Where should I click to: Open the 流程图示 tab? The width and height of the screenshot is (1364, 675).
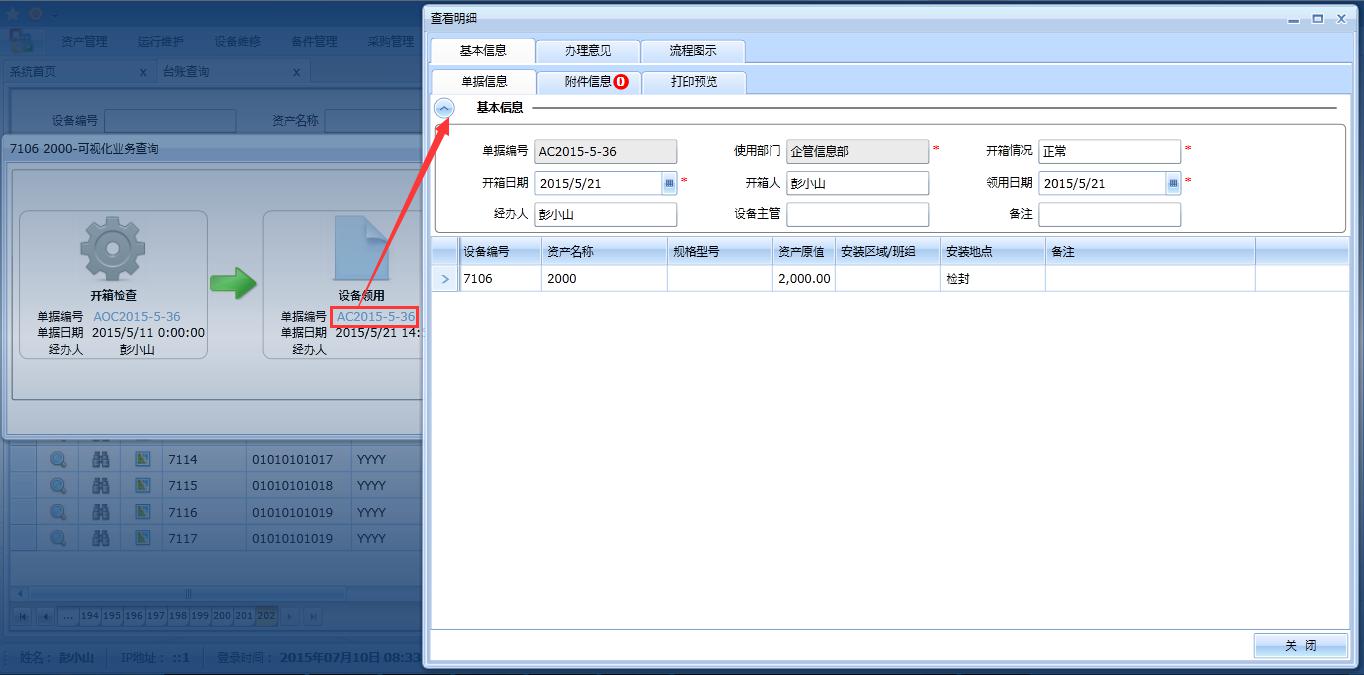[692, 51]
